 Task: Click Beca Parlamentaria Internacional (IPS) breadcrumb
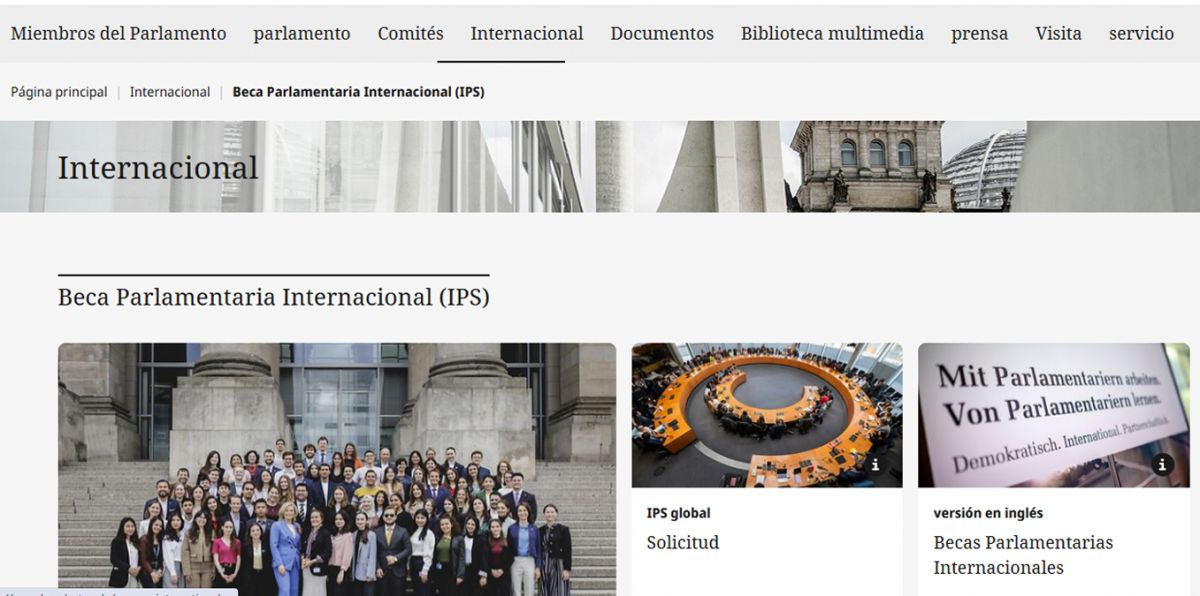click(x=358, y=92)
